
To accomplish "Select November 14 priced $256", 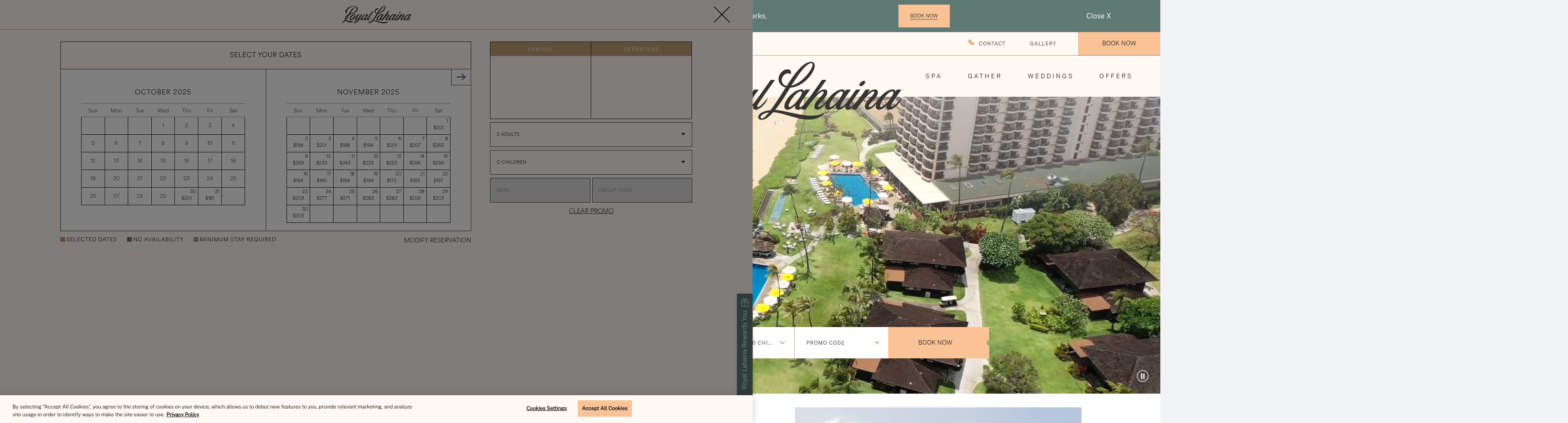I will pyautogui.click(x=415, y=161).
